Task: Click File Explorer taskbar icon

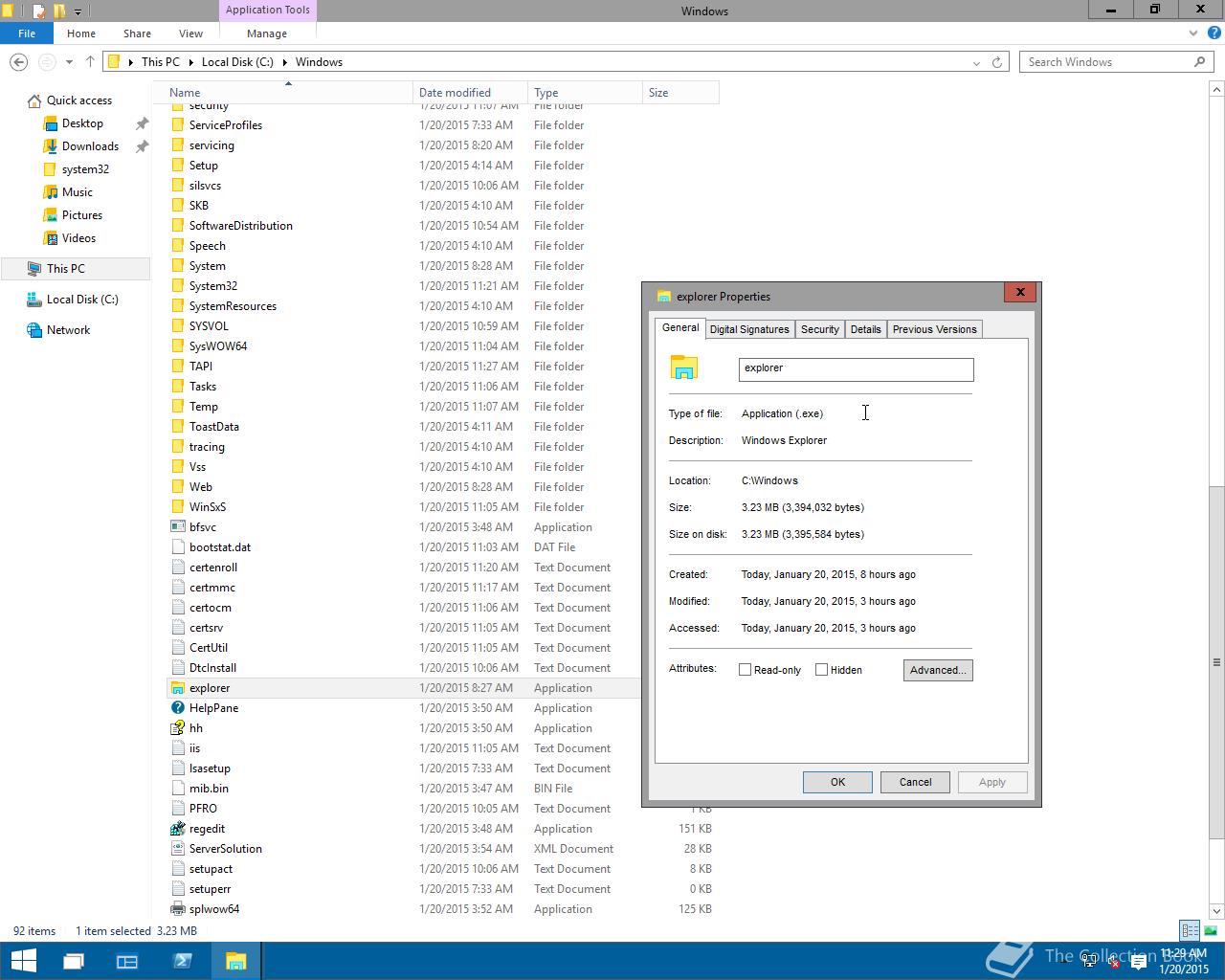Action: pyautogui.click(x=235, y=961)
